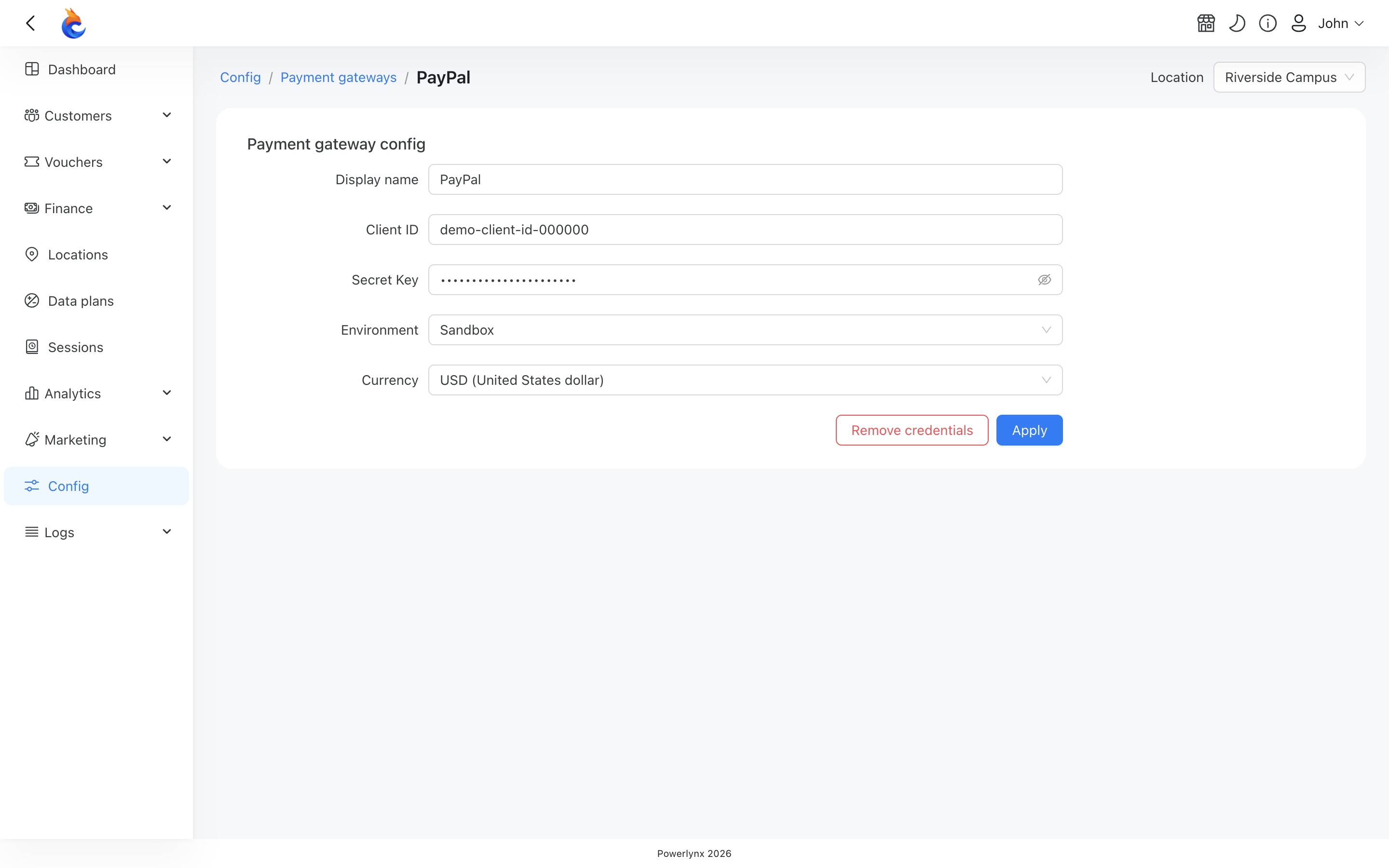
Task: Expand the Customers submenu chevron
Action: point(167,115)
